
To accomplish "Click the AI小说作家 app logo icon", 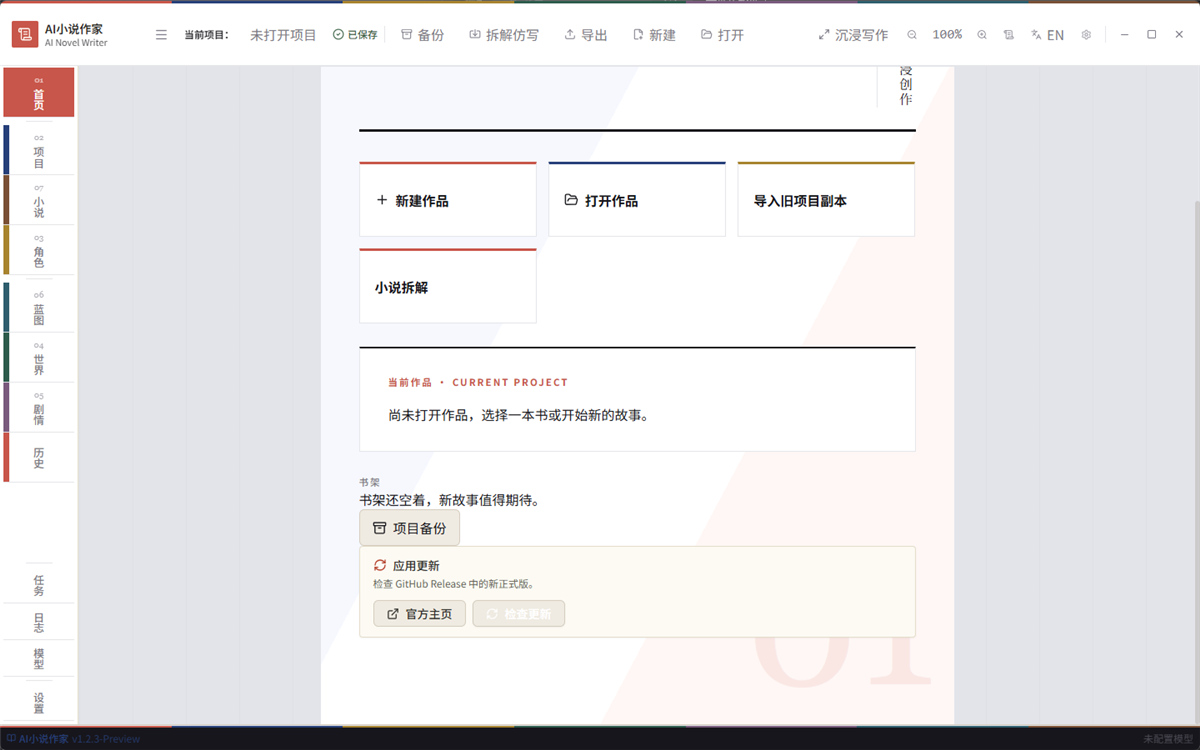I will pos(25,34).
